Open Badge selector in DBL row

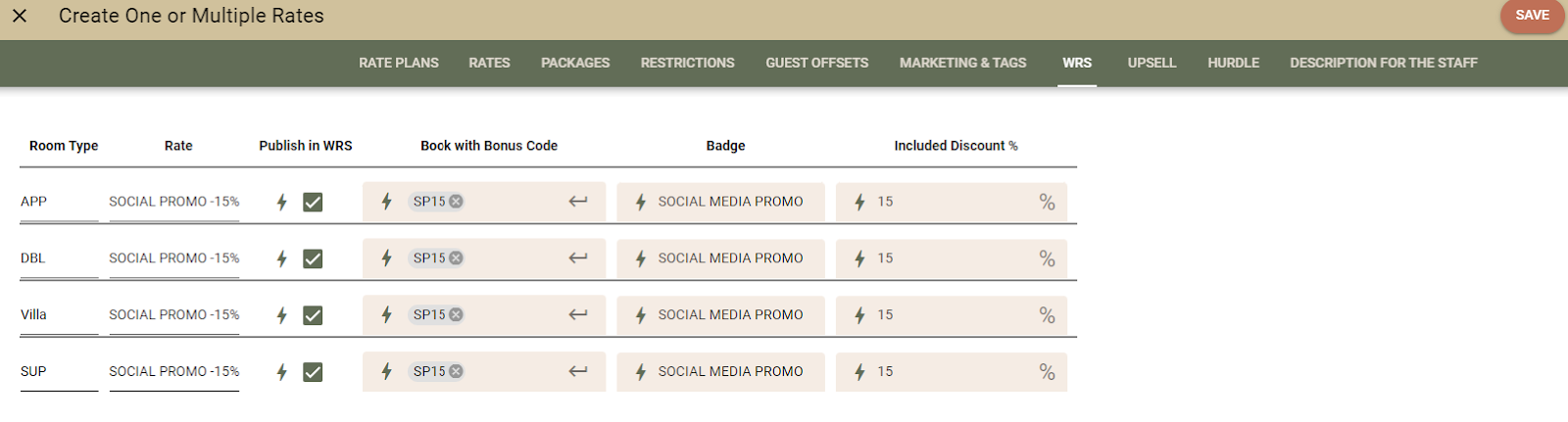730,258
